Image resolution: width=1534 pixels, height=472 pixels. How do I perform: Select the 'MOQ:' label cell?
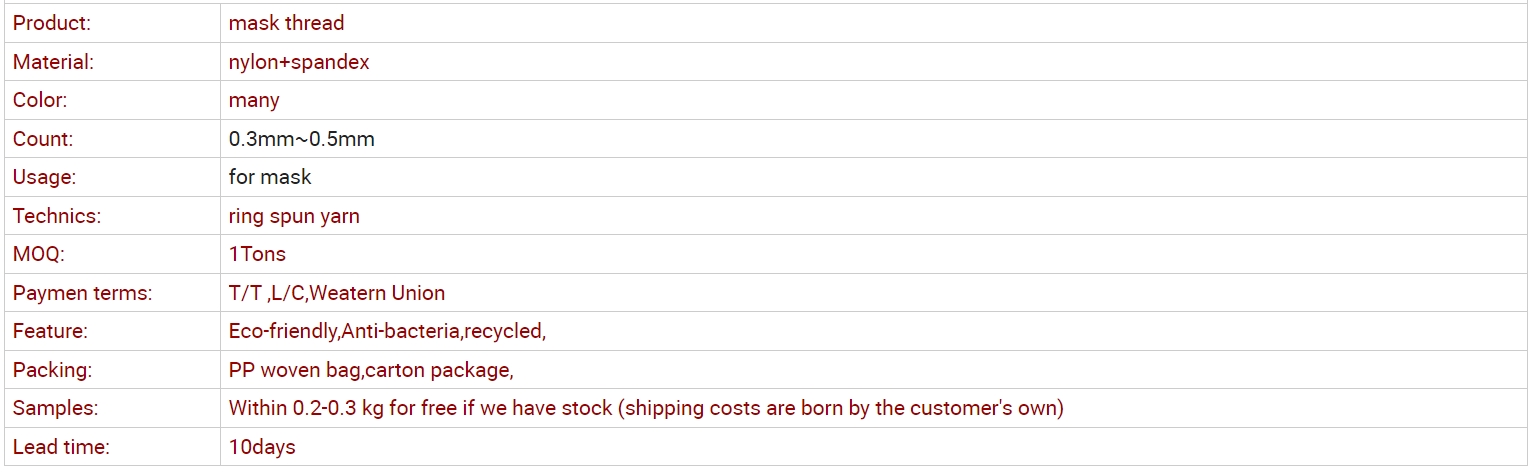[38, 254]
